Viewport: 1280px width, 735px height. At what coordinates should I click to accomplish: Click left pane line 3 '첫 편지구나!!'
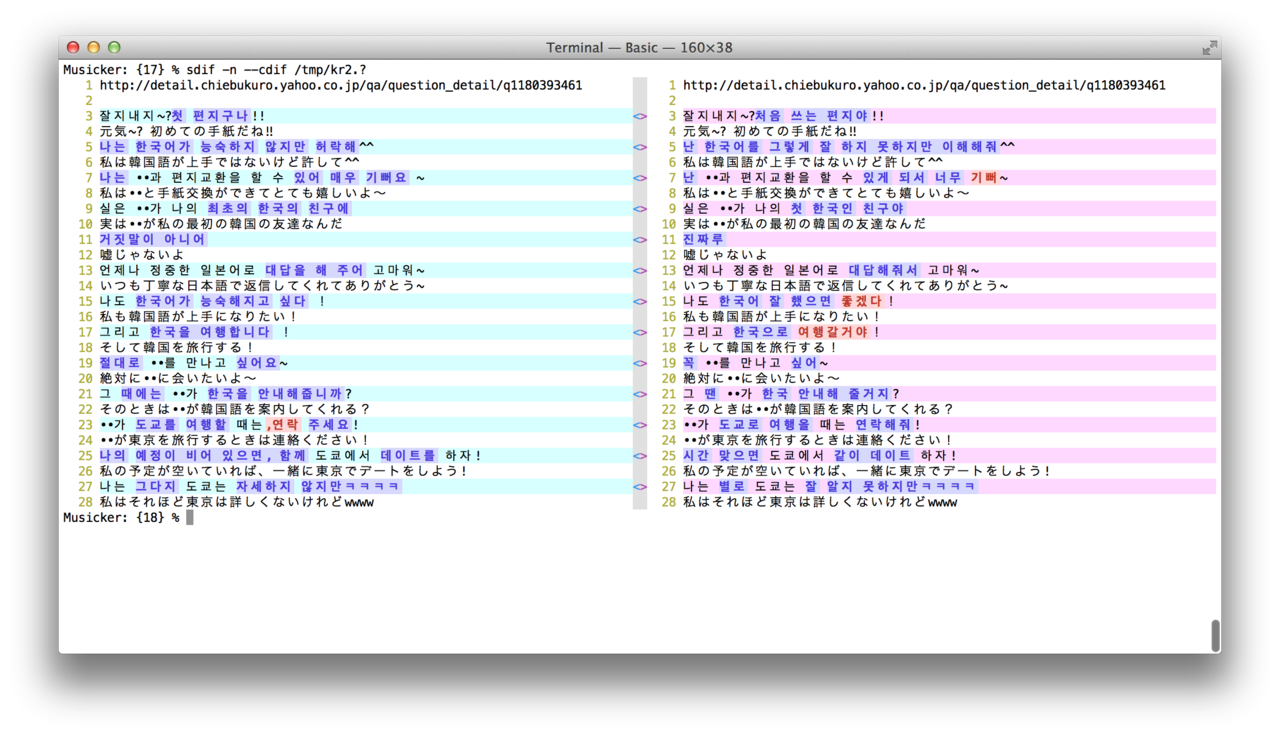(x=218, y=116)
